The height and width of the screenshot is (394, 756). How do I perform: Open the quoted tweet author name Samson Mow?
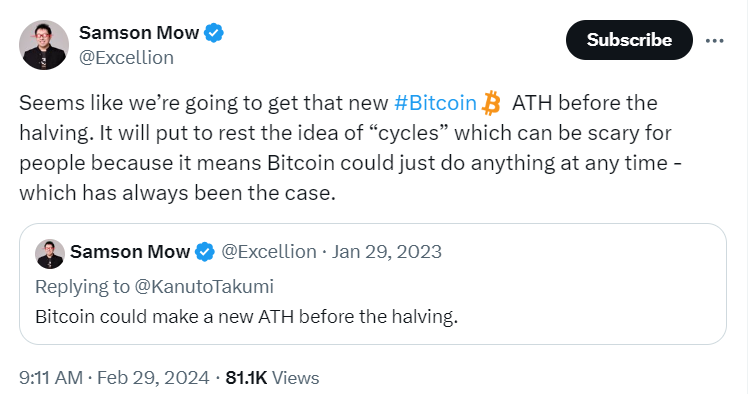(130, 252)
